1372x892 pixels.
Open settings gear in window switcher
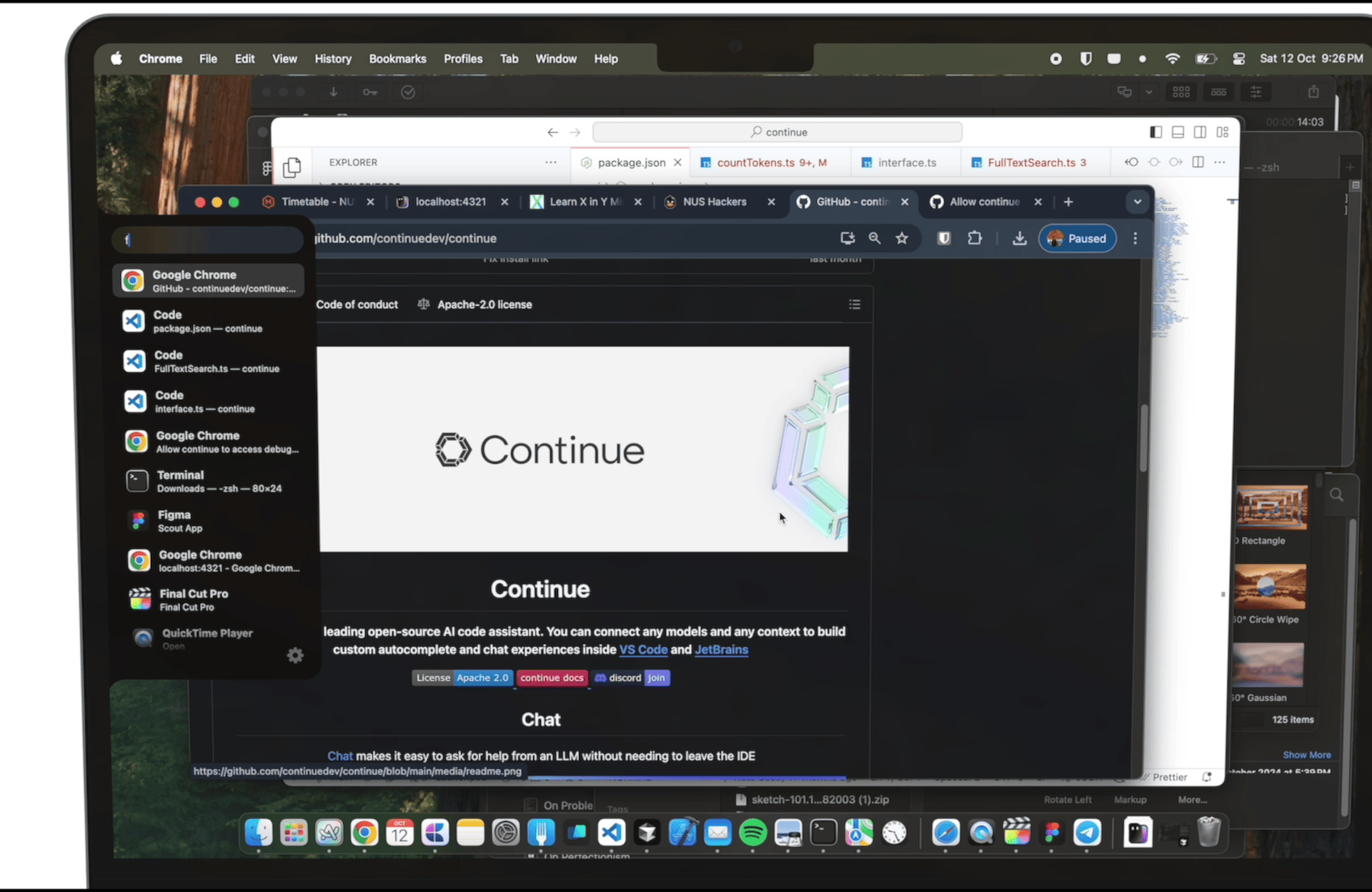coord(295,655)
